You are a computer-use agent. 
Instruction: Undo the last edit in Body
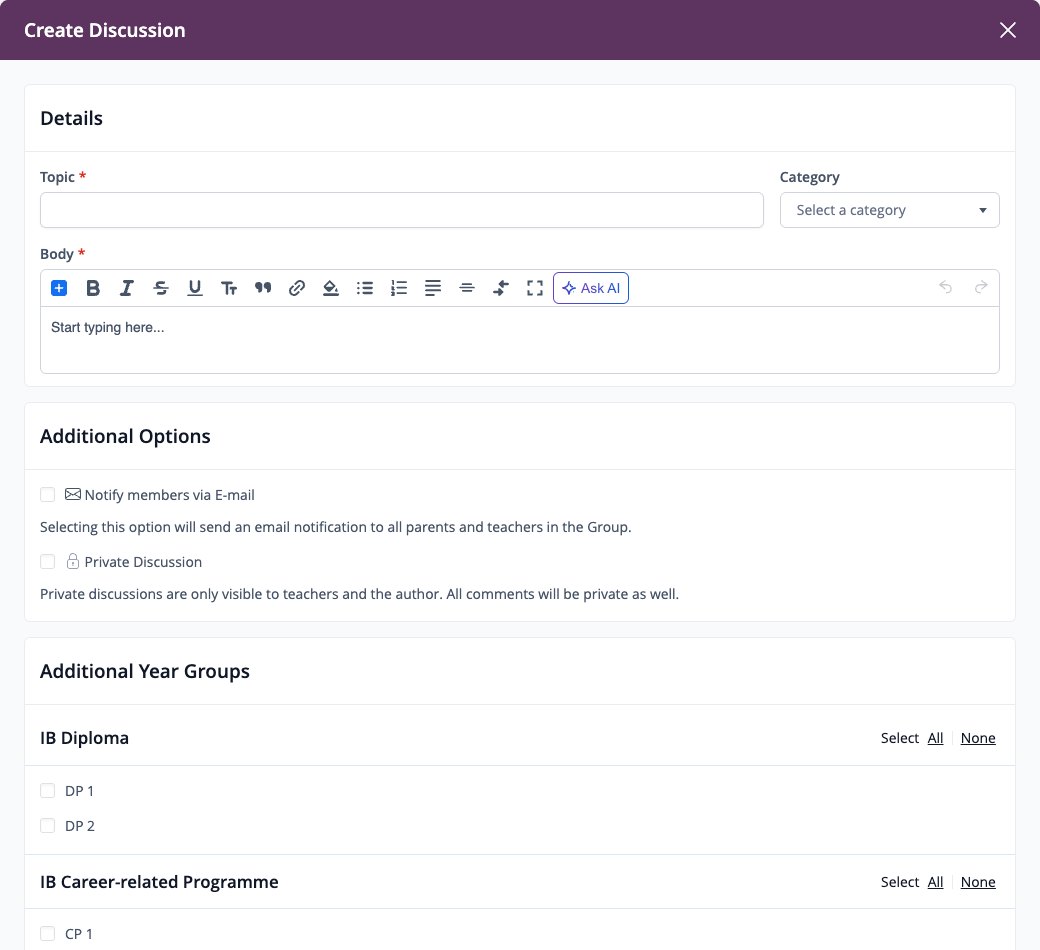[946, 287]
